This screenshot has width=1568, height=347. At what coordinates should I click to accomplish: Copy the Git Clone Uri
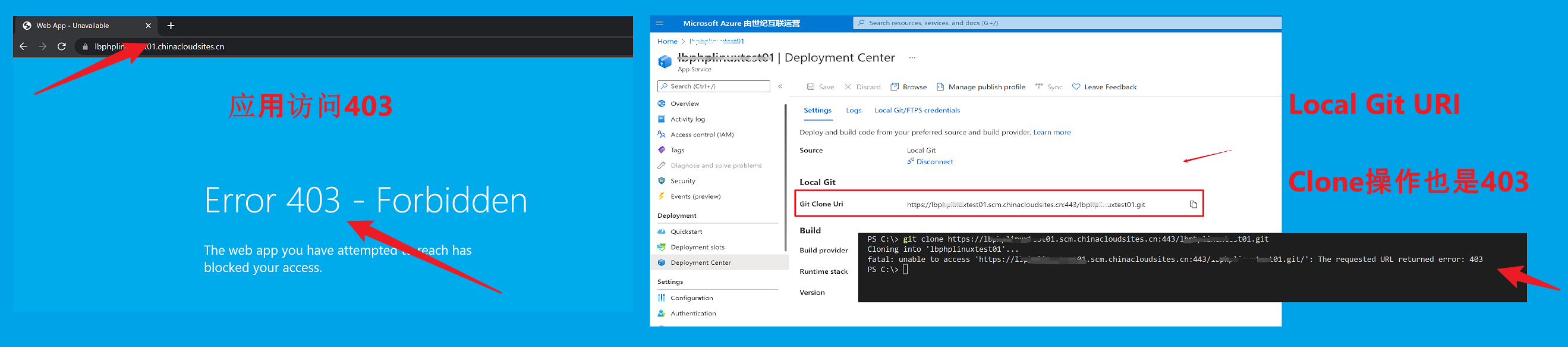point(1193,204)
